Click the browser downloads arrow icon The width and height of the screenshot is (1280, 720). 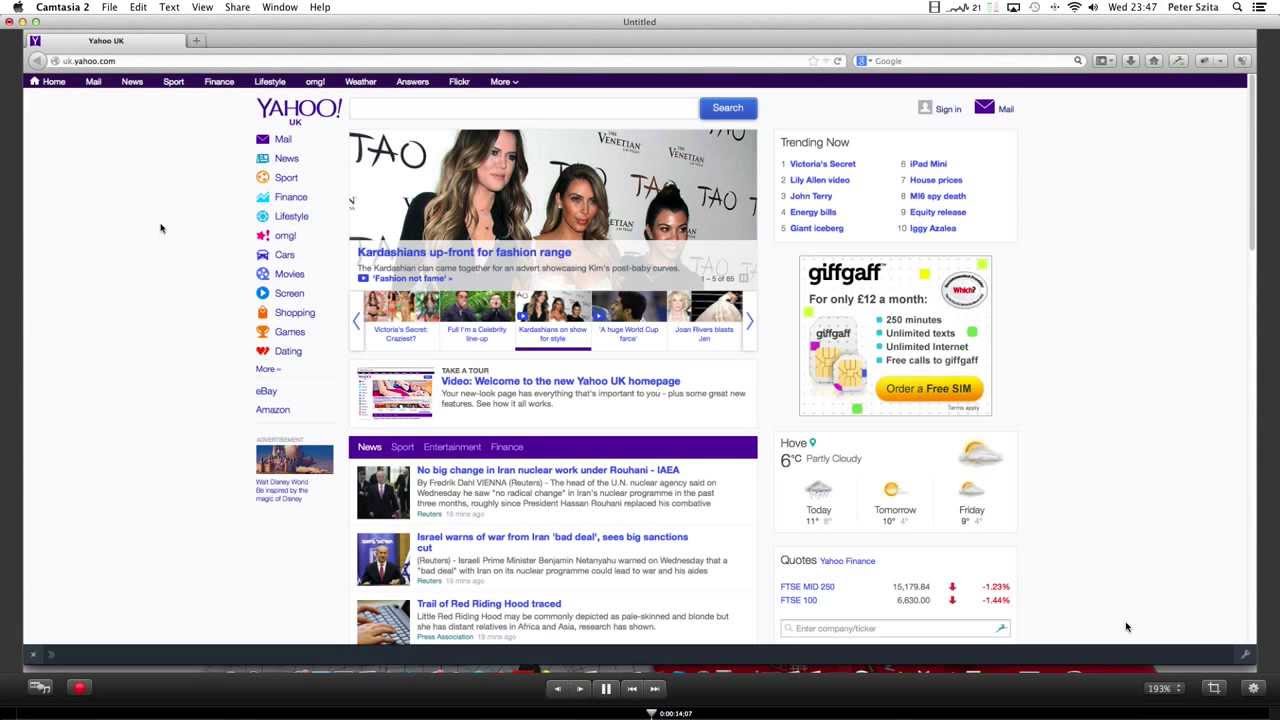coord(1130,61)
